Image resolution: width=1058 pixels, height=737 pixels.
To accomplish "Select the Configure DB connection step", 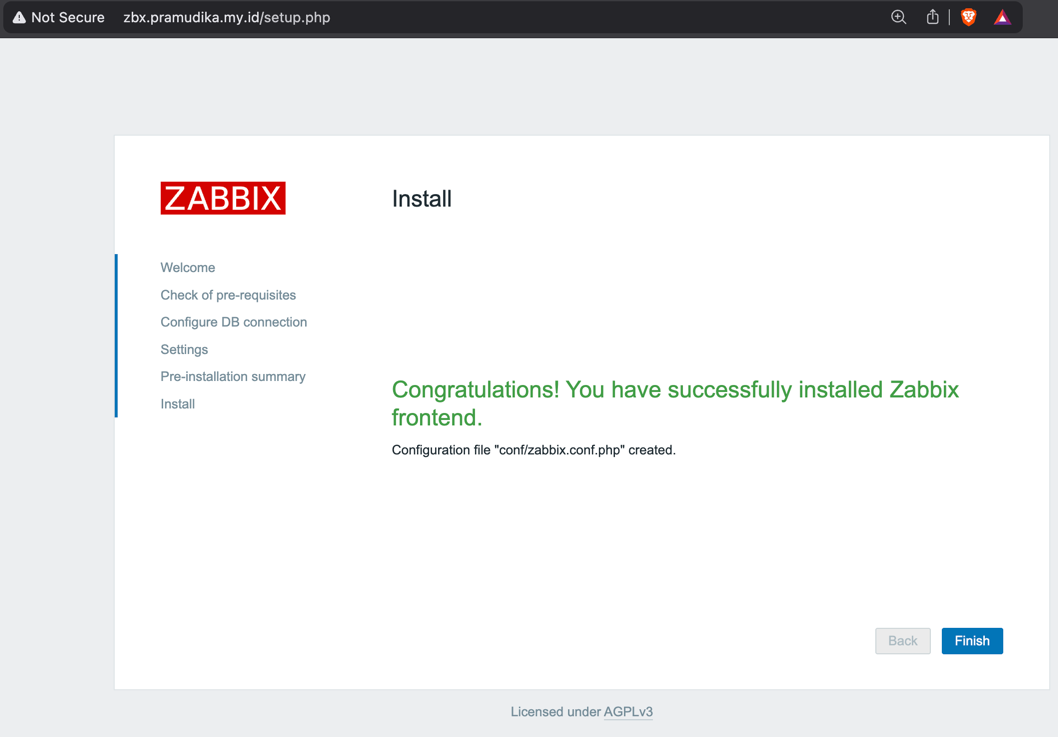I will (233, 322).
